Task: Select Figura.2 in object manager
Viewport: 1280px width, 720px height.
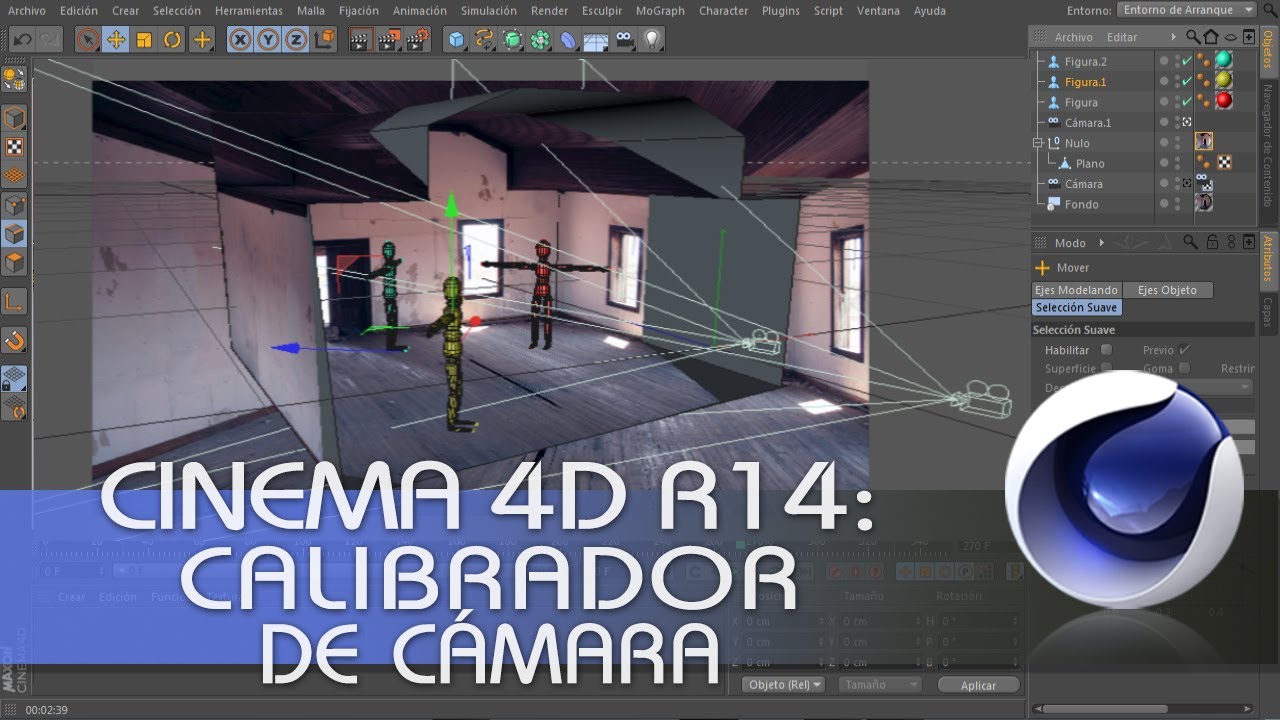Action: tap(1085, 62)
